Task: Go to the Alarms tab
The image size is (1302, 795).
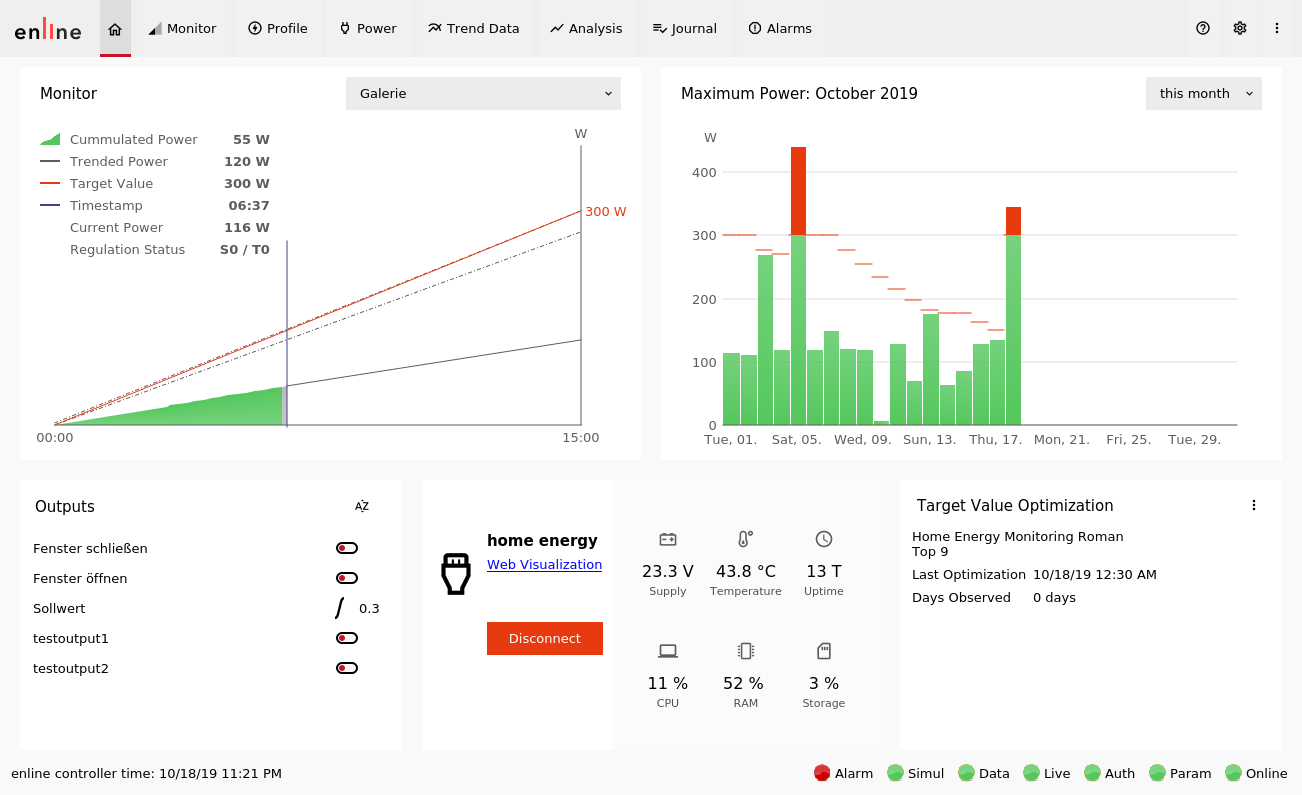Action: 779,29
